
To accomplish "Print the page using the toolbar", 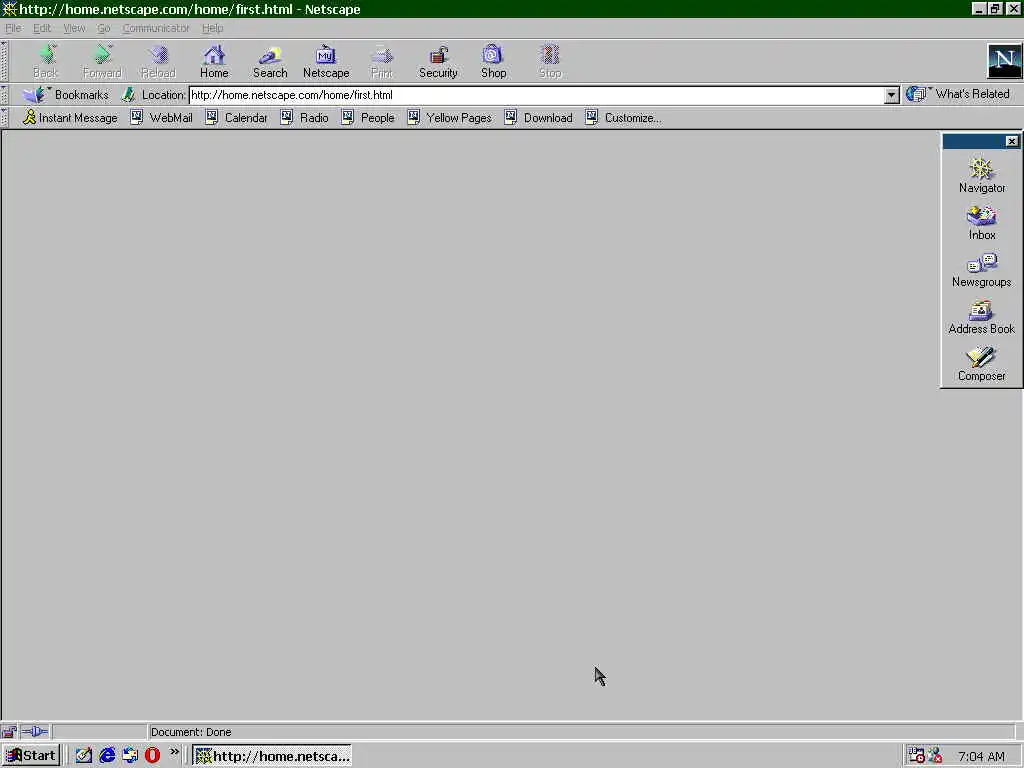I will pyautogui.click(x=382, y=61).
